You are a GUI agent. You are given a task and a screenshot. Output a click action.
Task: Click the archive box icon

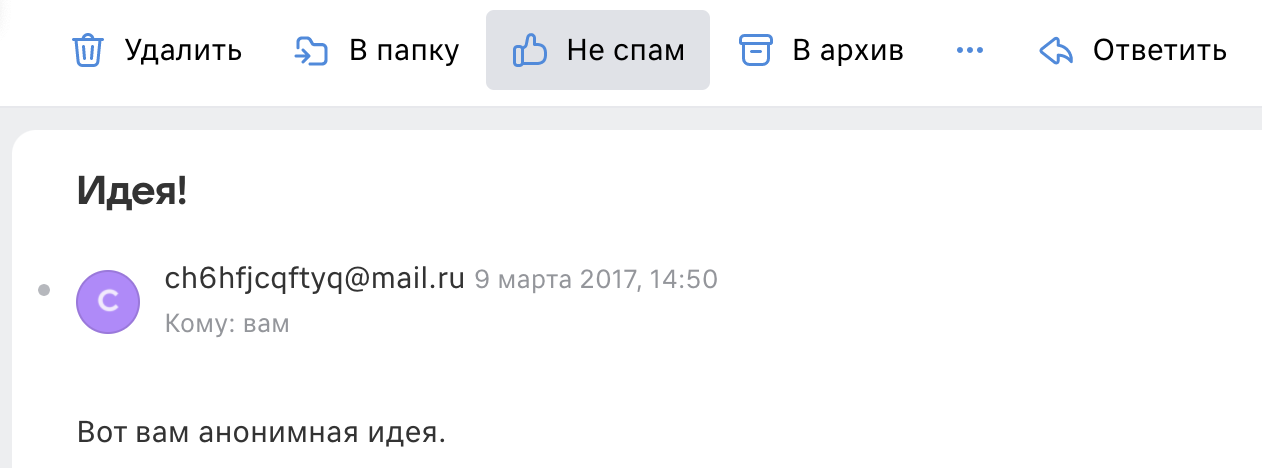(x=756, y=50)
